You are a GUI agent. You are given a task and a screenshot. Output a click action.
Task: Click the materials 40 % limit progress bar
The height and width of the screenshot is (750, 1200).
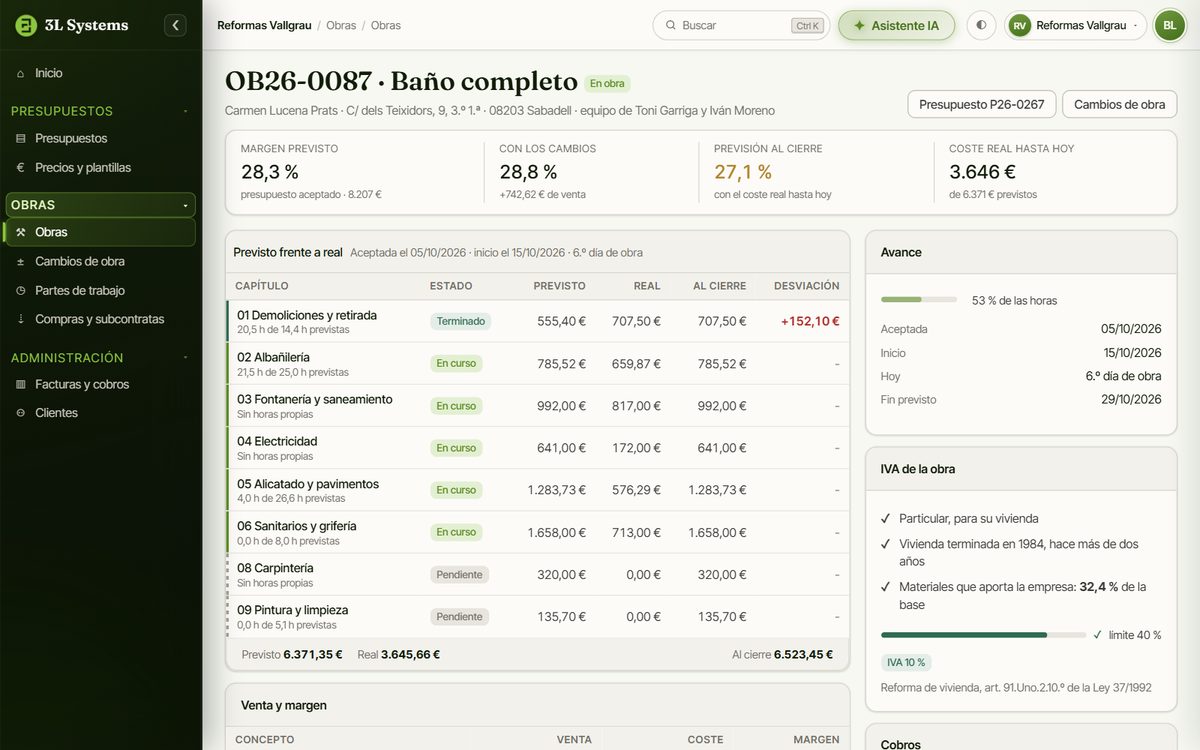pos(983,635)
